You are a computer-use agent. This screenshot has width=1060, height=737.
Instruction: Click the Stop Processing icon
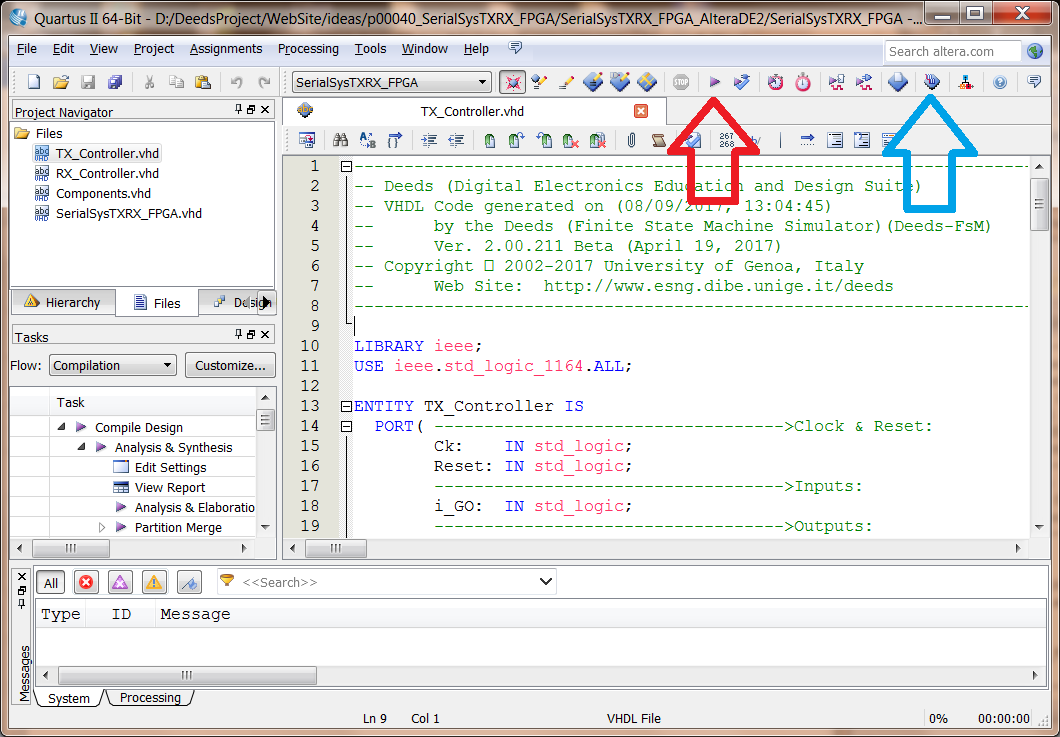pos(681,82)
